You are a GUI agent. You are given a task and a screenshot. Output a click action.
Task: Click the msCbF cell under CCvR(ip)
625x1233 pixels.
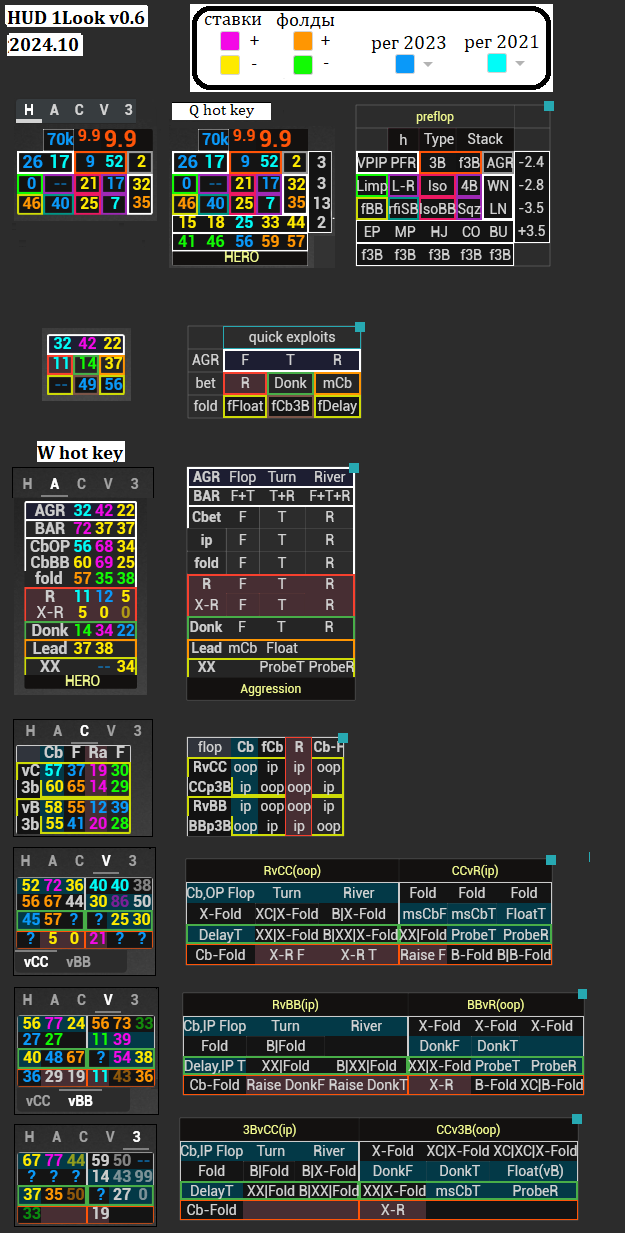click(424, 914)
